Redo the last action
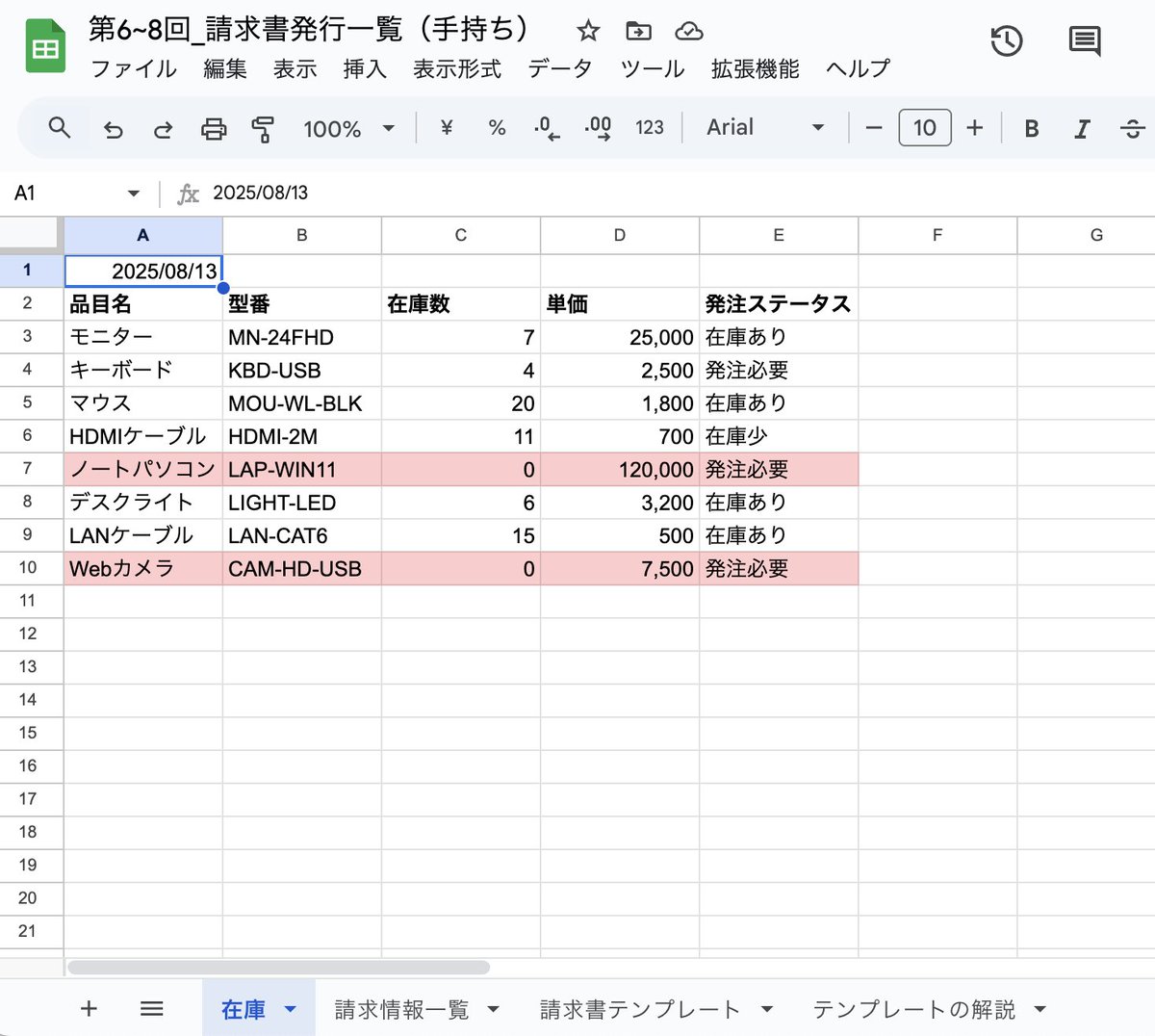Image resolution: width=1155 pixels, height=1036 pixels. point(164,128)
